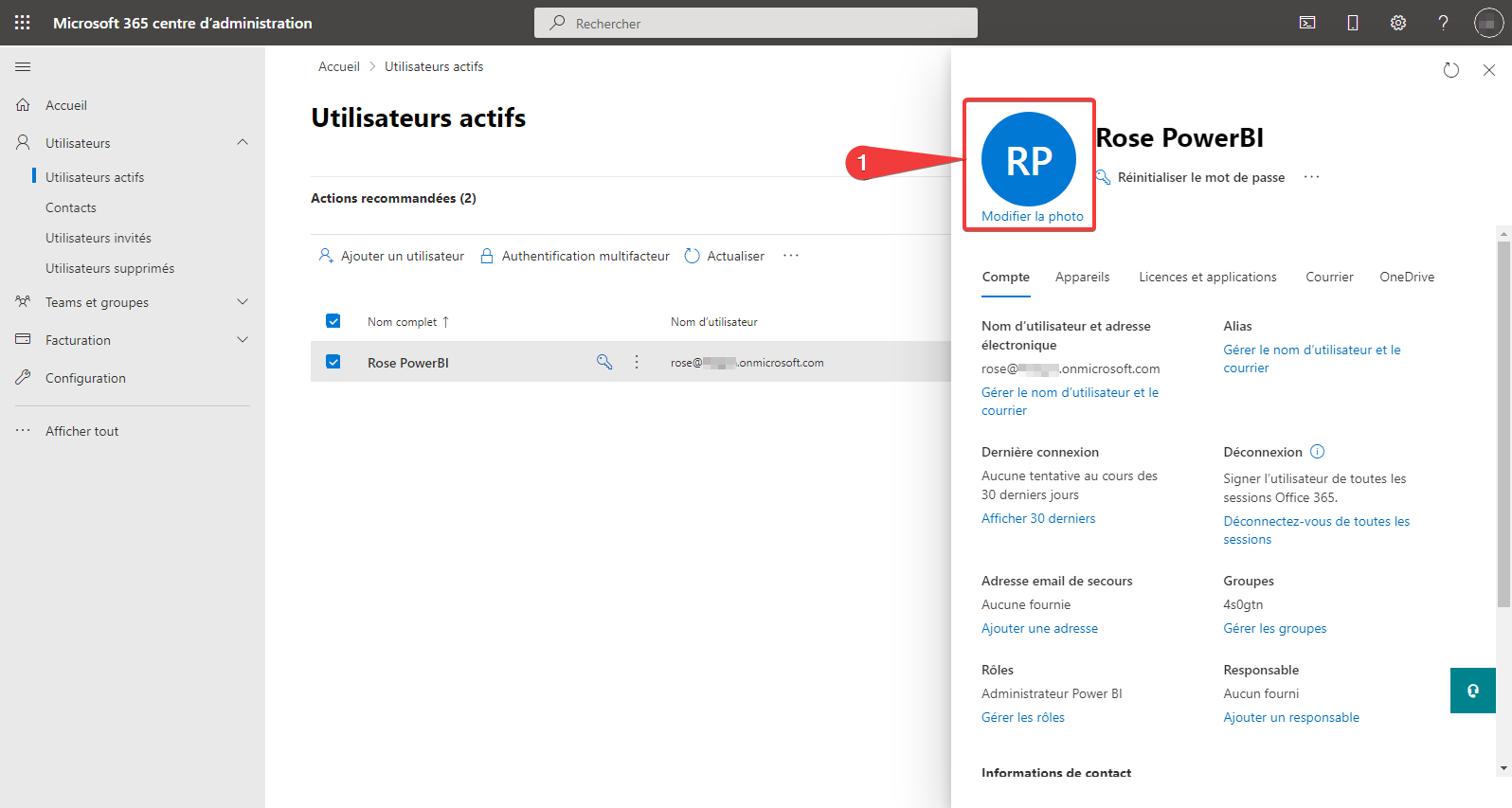Click the key icon in Rose PowerBI row
This screenshot has height=808, width=1512.
[x=604, y=362]
